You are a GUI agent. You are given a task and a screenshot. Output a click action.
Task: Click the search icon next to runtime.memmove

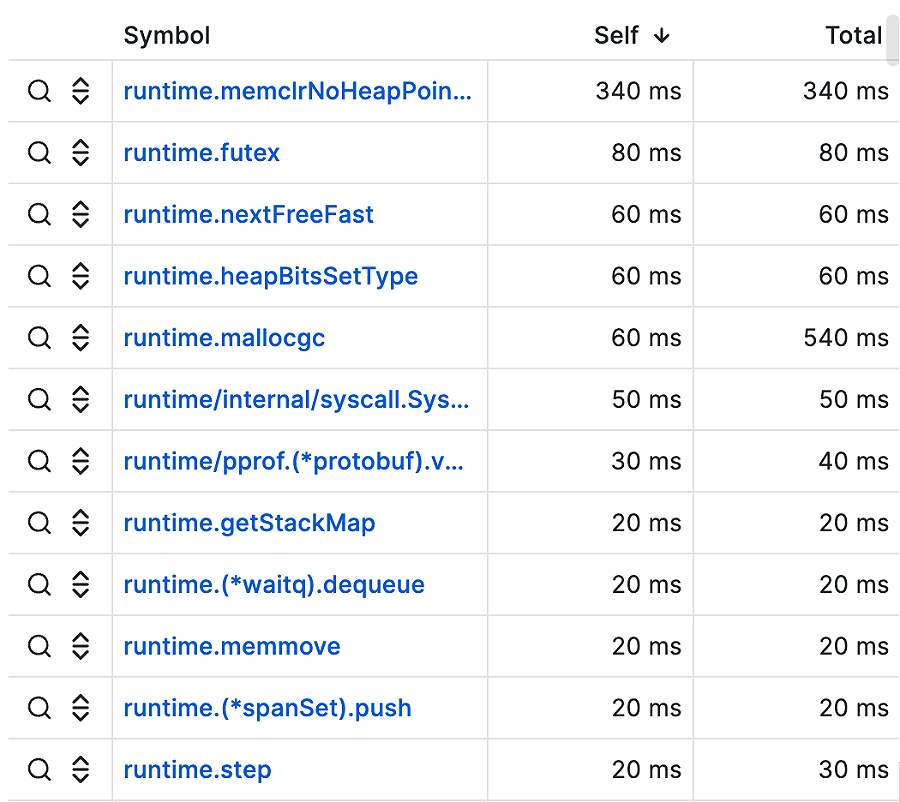[39, 646]
